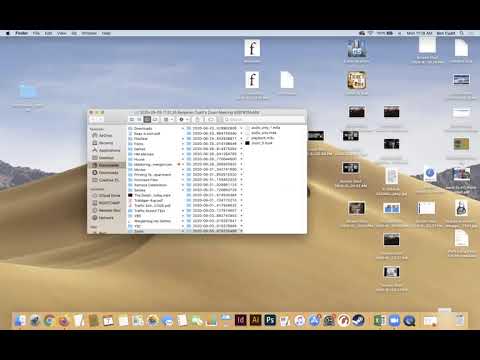Select the zoom_0.mp4 file
This screenshot has width=480, height=360.
coord(259,143)
